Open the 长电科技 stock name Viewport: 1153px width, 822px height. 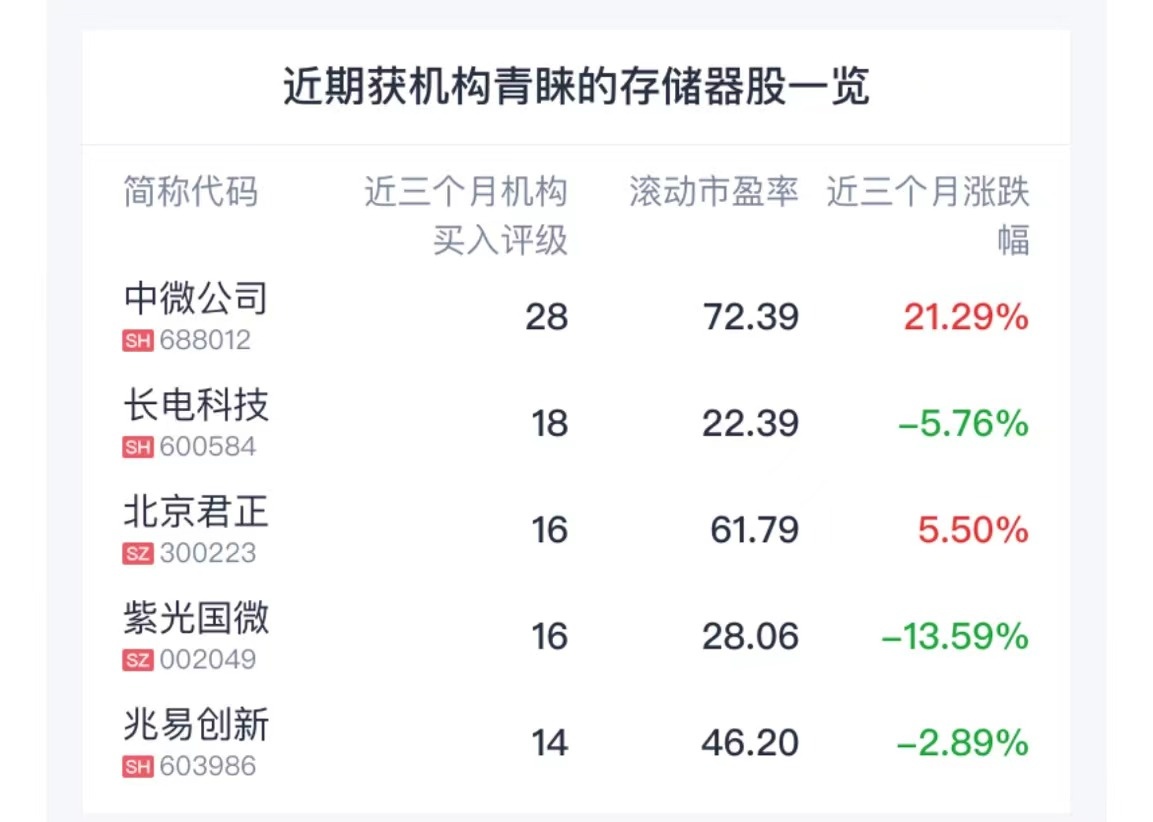[196, 405]
